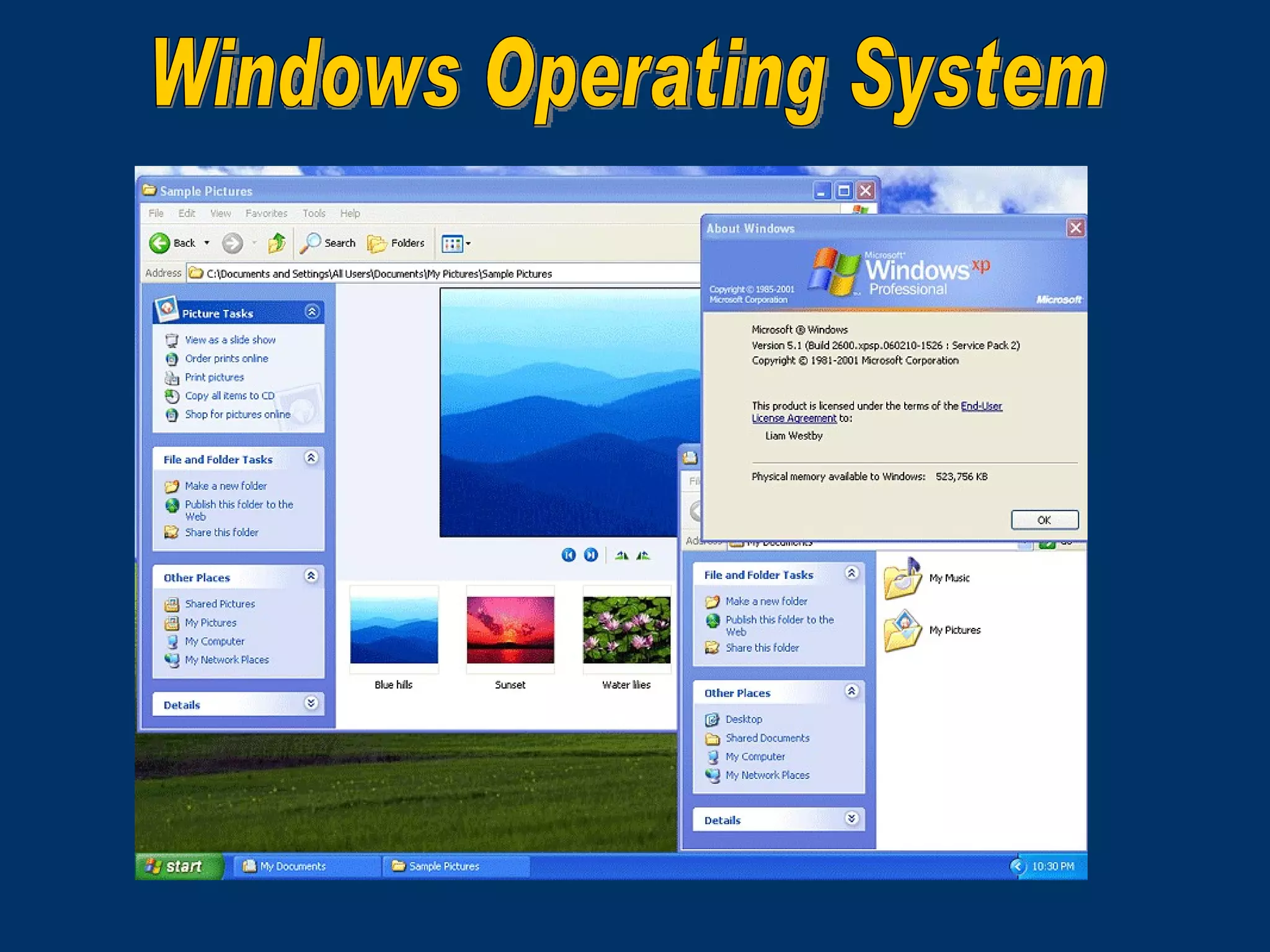
Task: Maximize the Sample Pictures window
Action: click(844, 191)
